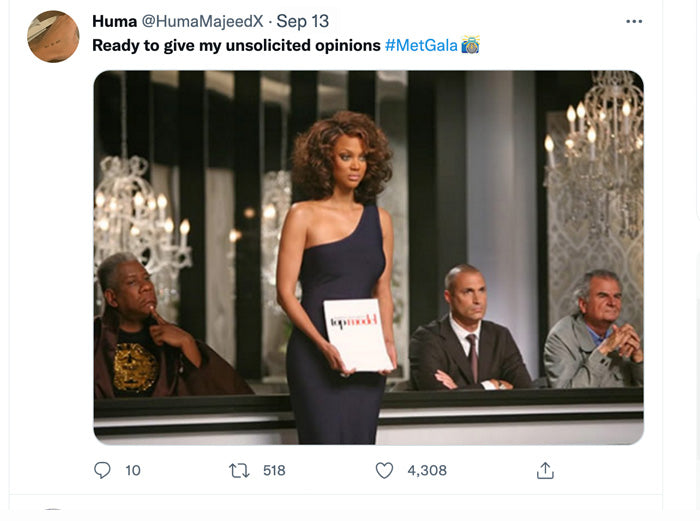700x521 pixels.
Task: Click the reply count 10
Action: [x=133, y=470]
